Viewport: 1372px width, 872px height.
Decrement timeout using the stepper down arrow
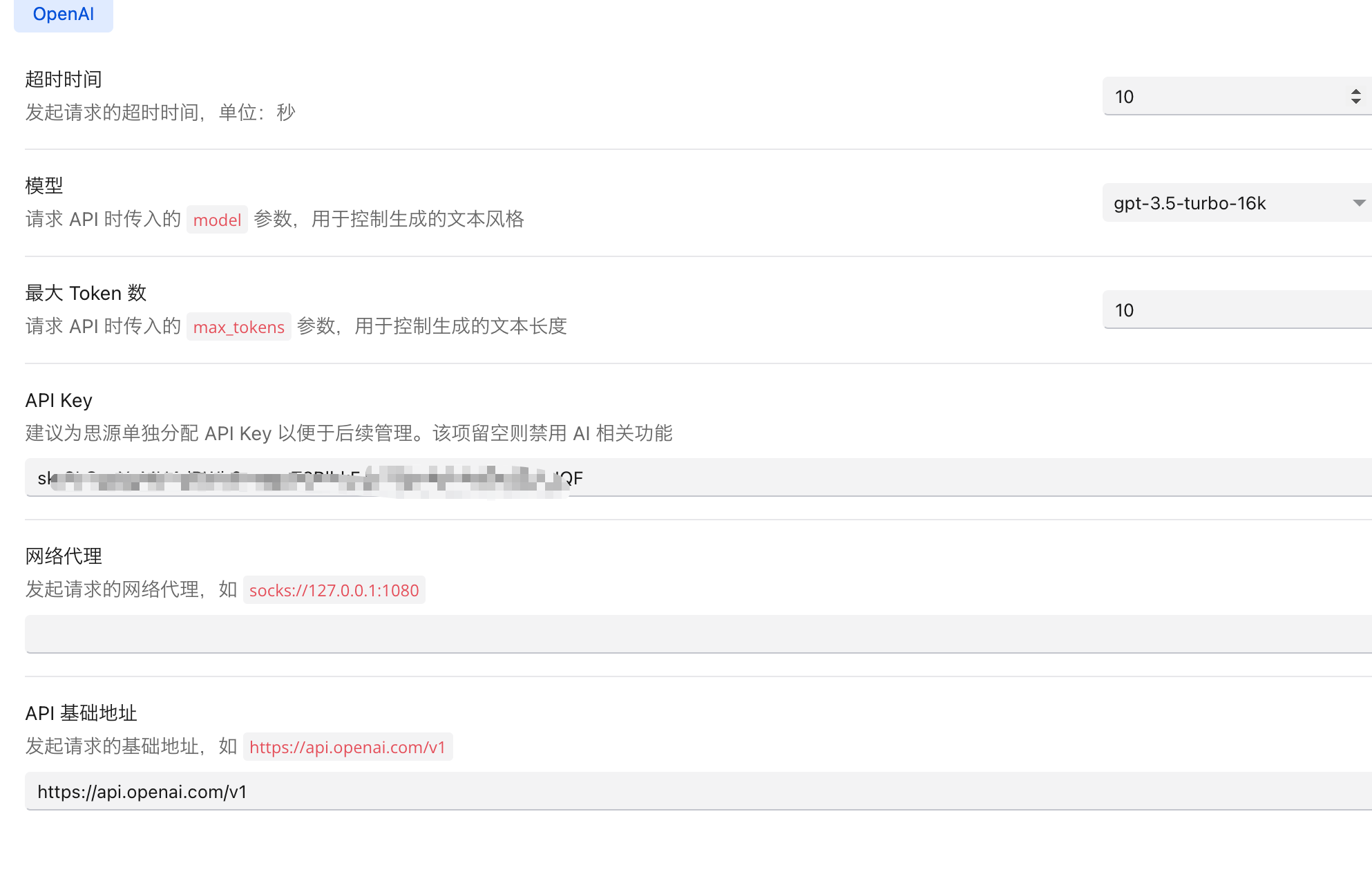[1355, 101]
